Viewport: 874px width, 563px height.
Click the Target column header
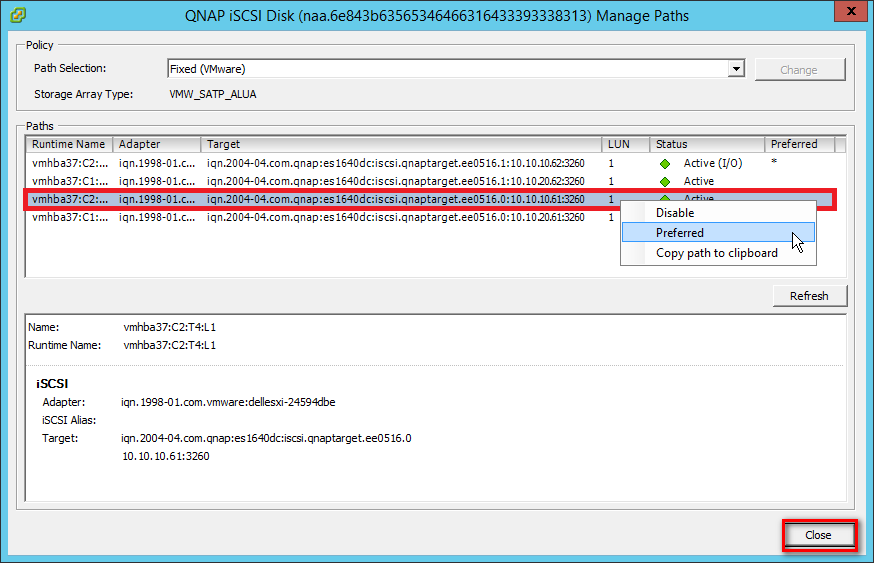(400, 144)
